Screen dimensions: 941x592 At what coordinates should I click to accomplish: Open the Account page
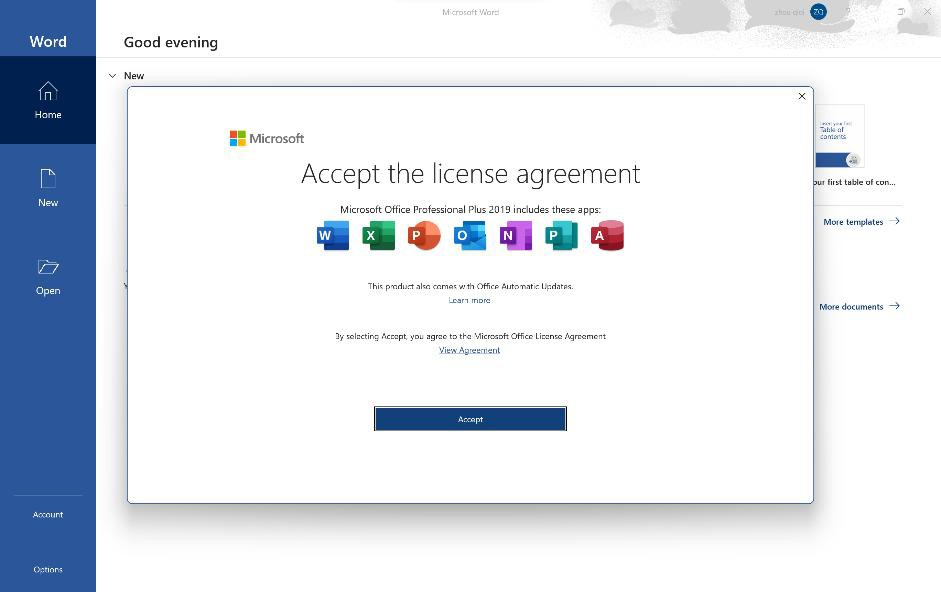point(48,514)
